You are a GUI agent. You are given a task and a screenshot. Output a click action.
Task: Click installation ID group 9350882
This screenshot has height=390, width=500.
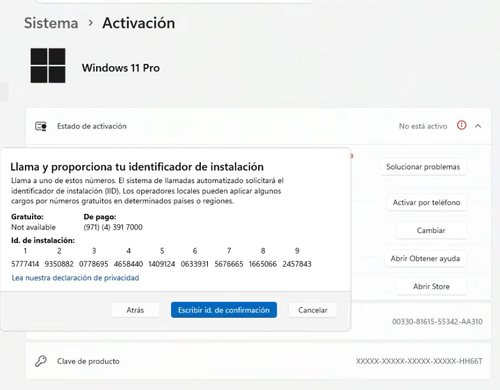click(x=59, y=264)
